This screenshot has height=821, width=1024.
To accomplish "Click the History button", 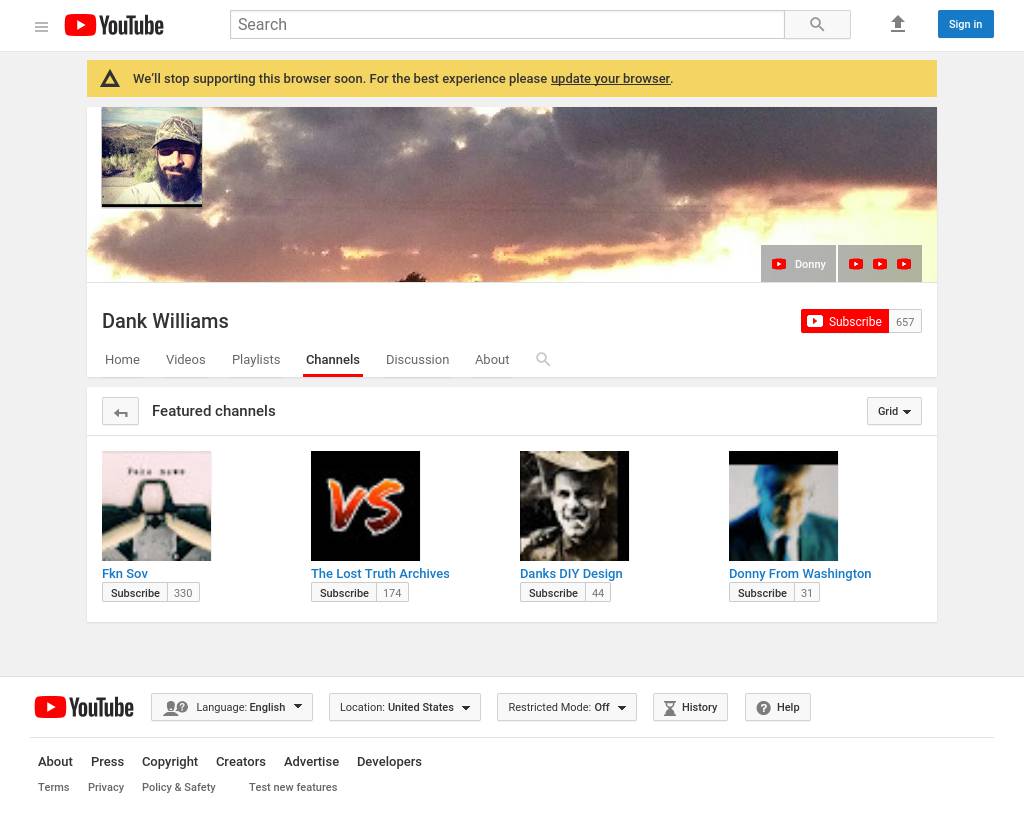I will [690, 707].
